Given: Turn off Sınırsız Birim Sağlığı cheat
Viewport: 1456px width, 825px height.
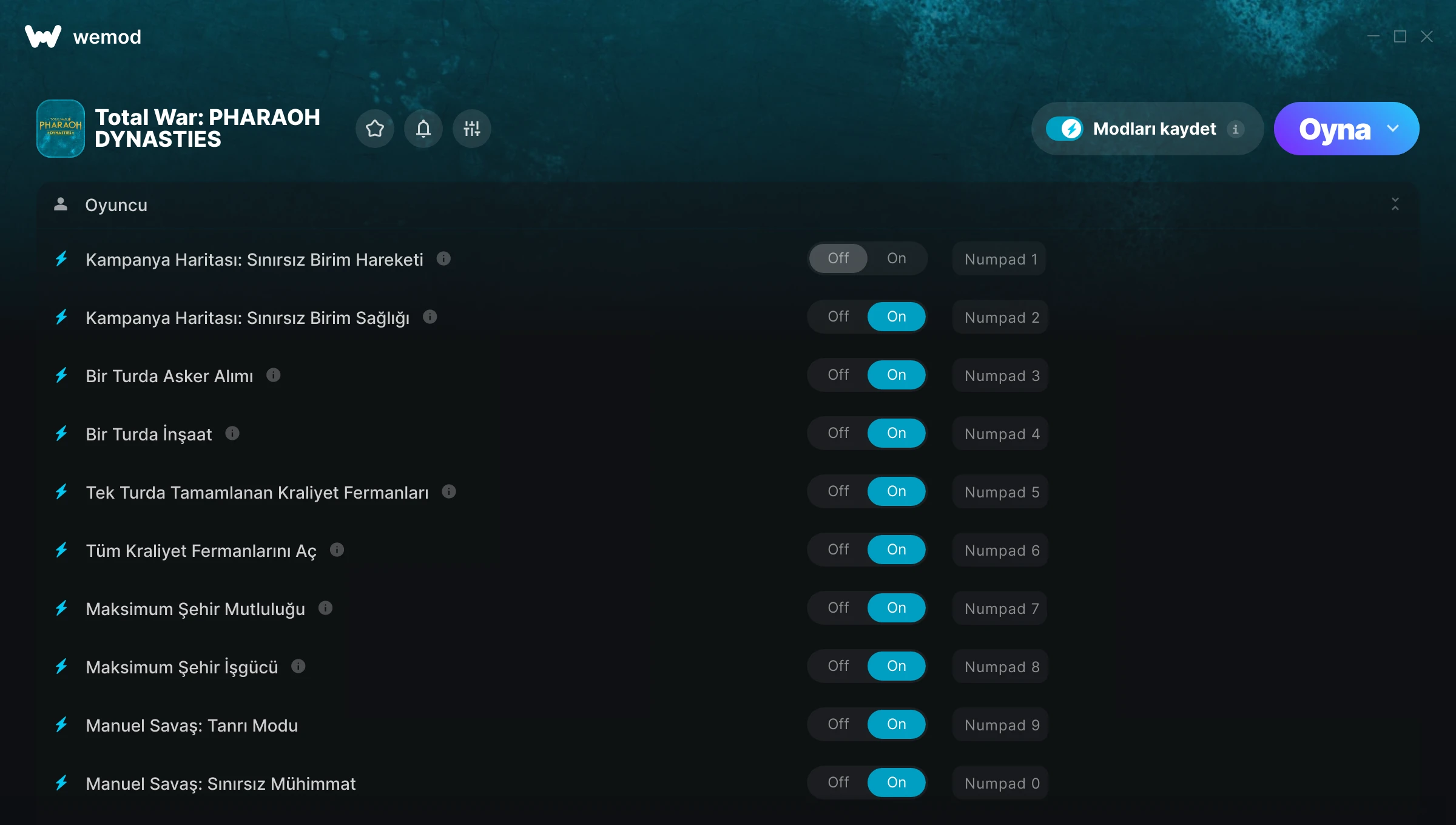Looking at the screenshot, I should (x=838, y=317).
